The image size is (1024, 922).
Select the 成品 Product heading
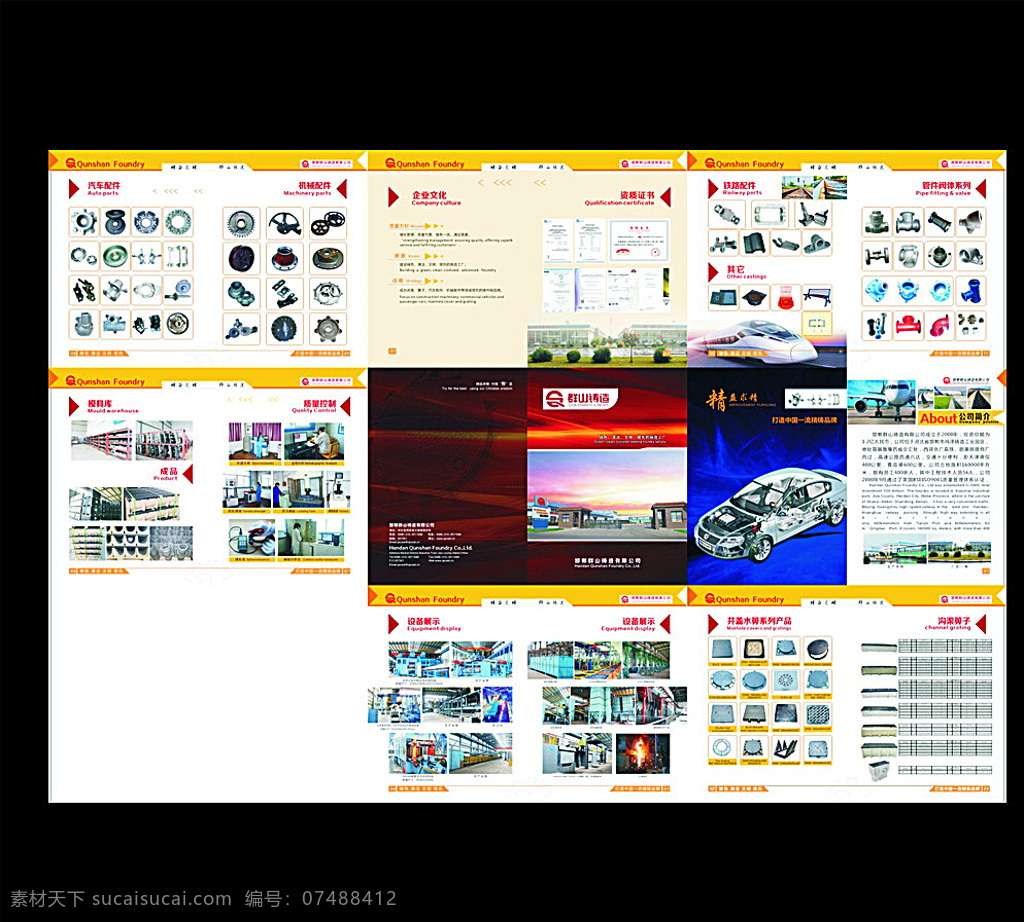tap(166, 474)
